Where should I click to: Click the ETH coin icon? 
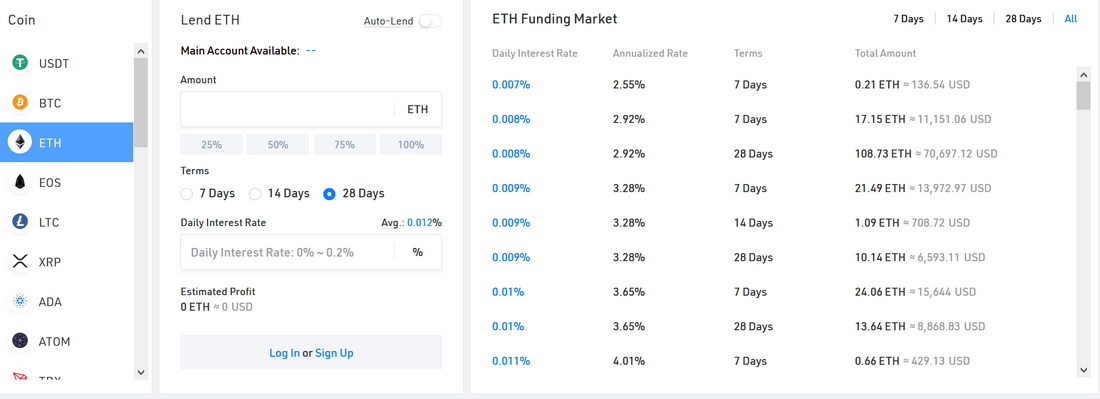click(20, 143)
